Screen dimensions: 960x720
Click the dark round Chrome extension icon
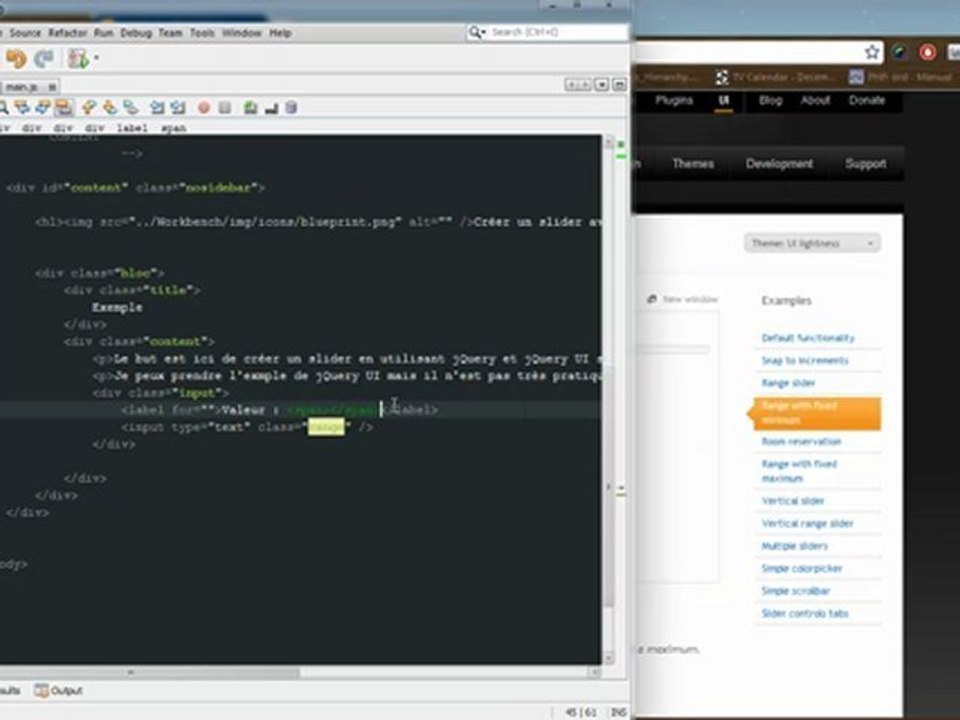[x=899, y=52]
